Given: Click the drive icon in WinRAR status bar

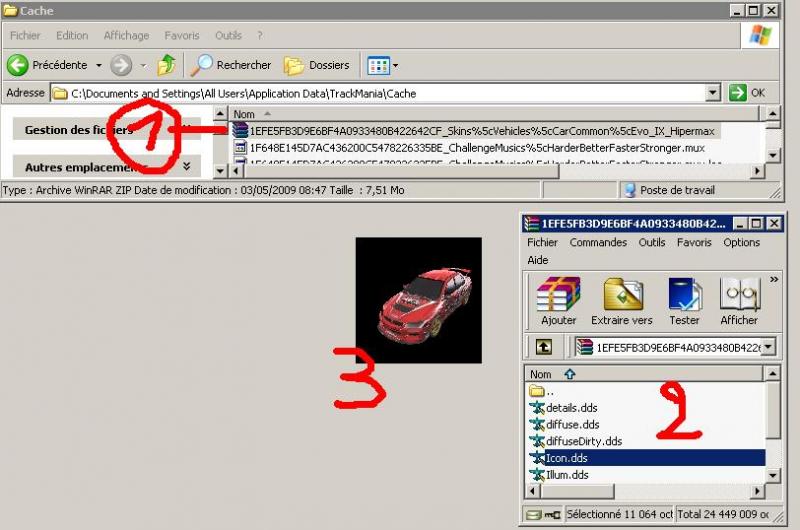Looking at the screenshot, I should click(x=534, y=515).
